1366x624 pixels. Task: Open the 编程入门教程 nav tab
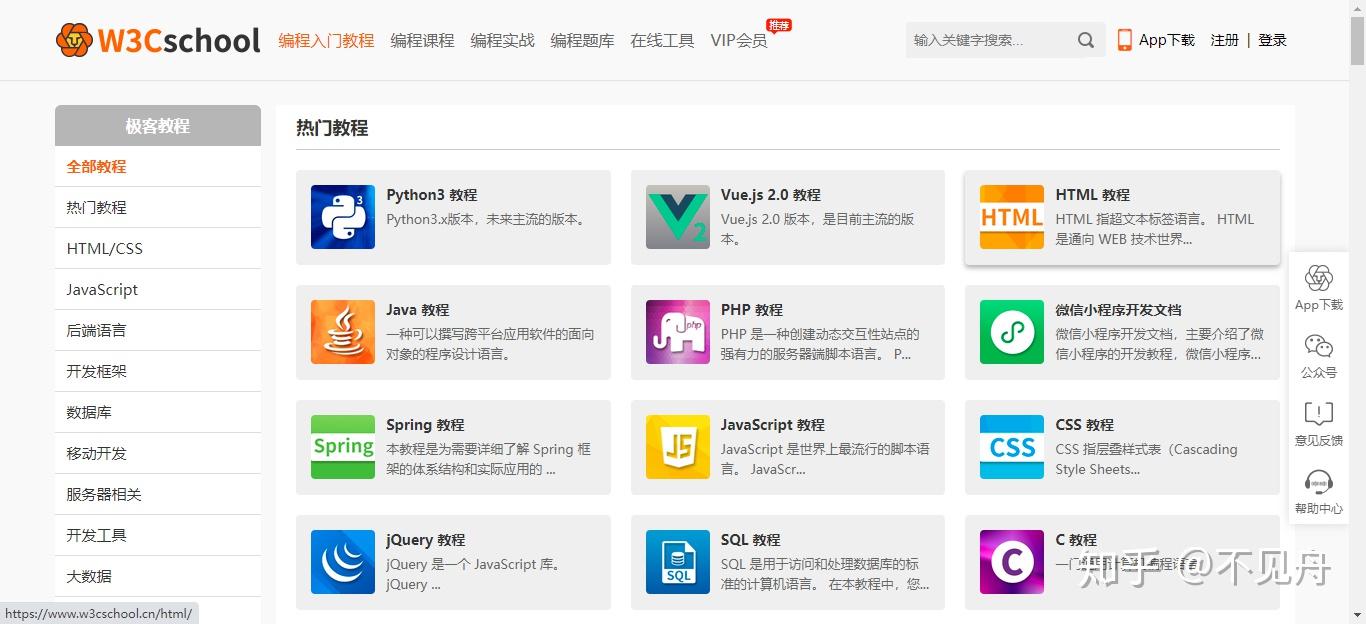coord(326,40)
